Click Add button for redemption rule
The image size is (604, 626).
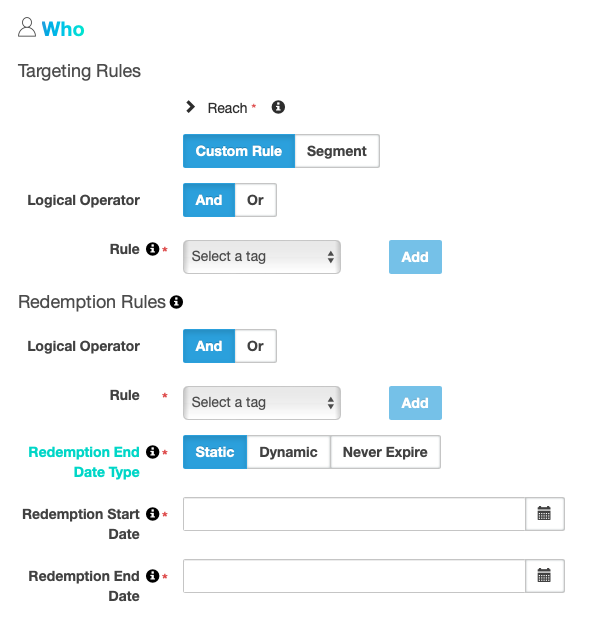point(415,402)
